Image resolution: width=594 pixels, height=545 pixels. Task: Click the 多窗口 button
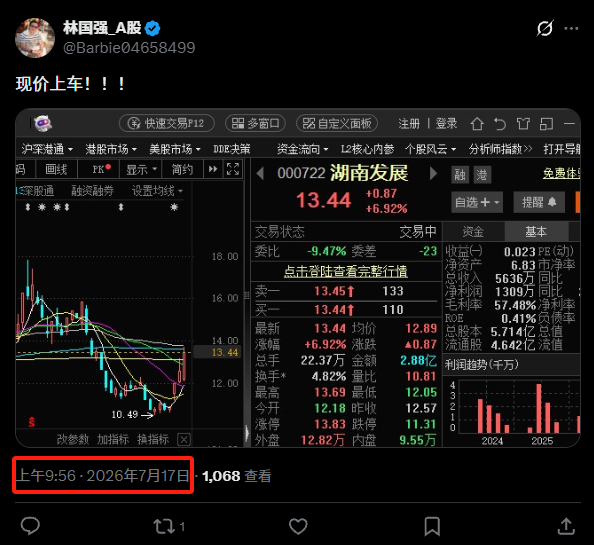pyautogui.click(x=255, y=123)
